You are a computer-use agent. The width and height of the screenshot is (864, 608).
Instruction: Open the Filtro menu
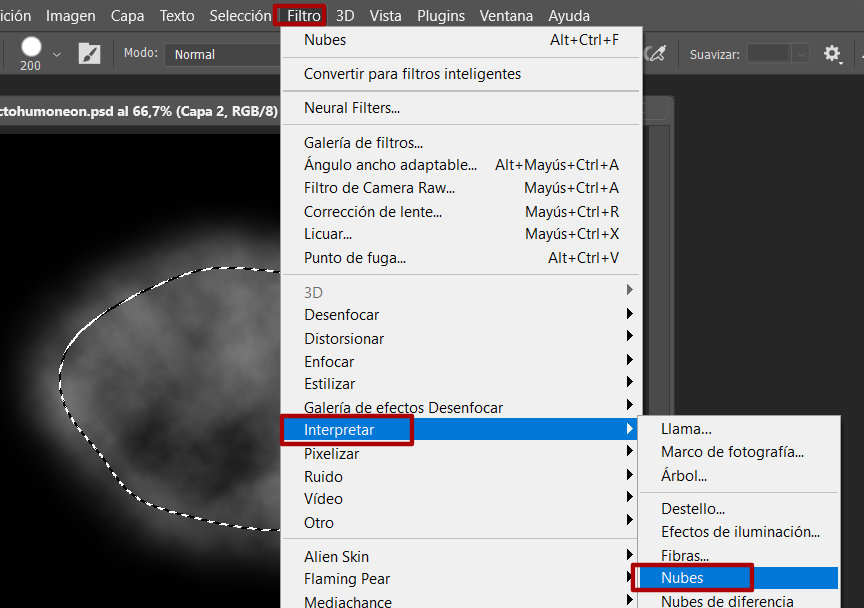[x=303, y=16]
